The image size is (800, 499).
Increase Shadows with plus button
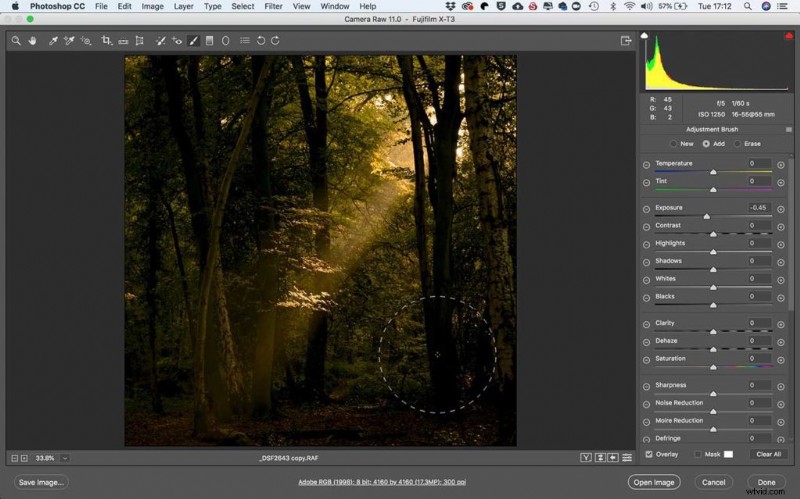[x=781, y=262]
